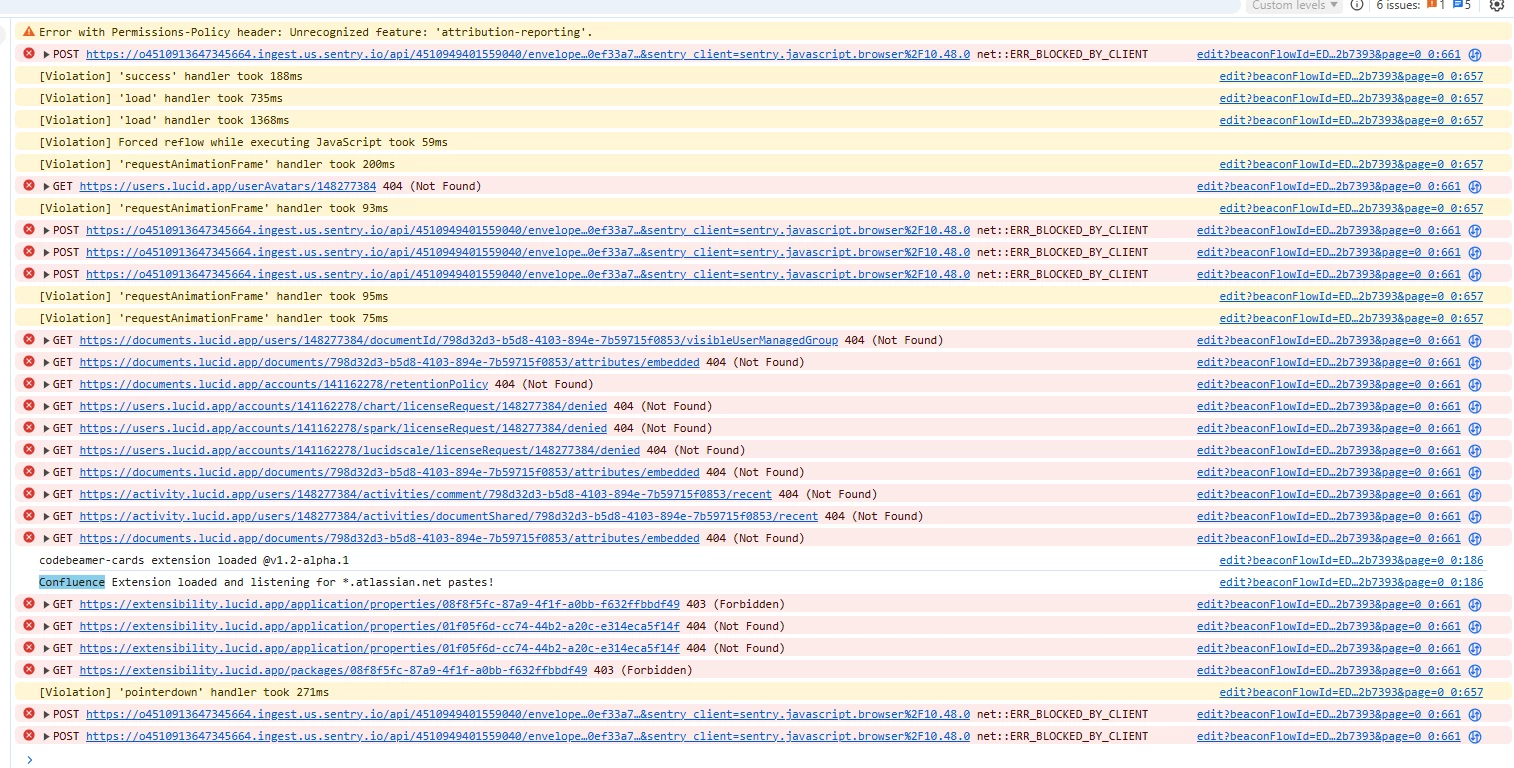Click the blue issues message icon
The width and height of the screenshot is (1514, 768).
(x=1457, y=5)
